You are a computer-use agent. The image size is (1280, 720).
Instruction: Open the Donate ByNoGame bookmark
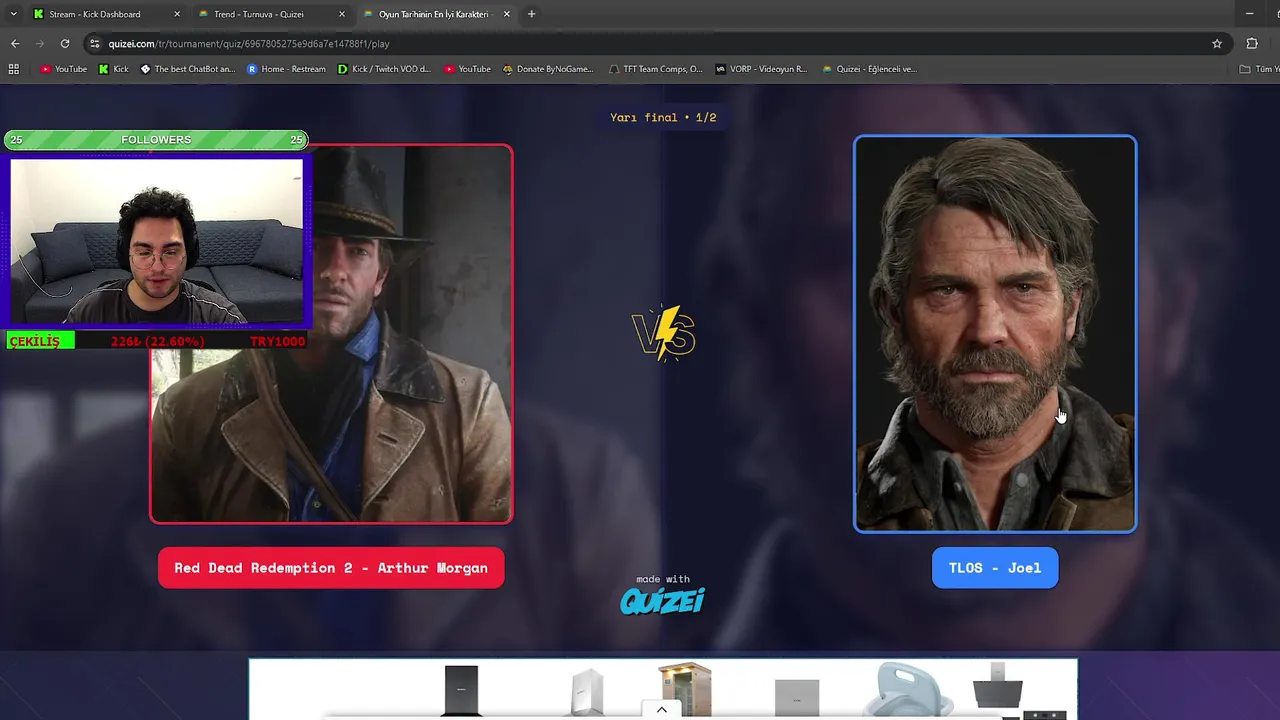click(x=548, y=69)
